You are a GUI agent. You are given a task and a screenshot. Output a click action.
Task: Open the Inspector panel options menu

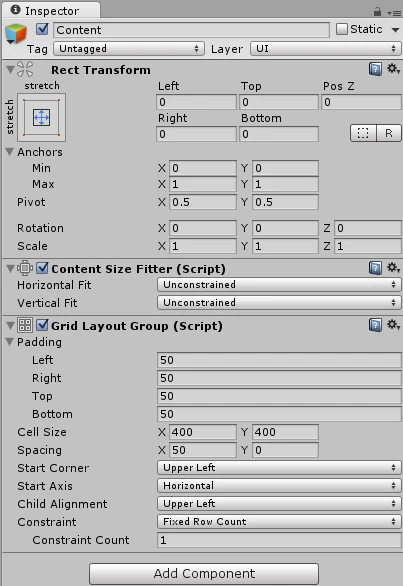(394, 13)
